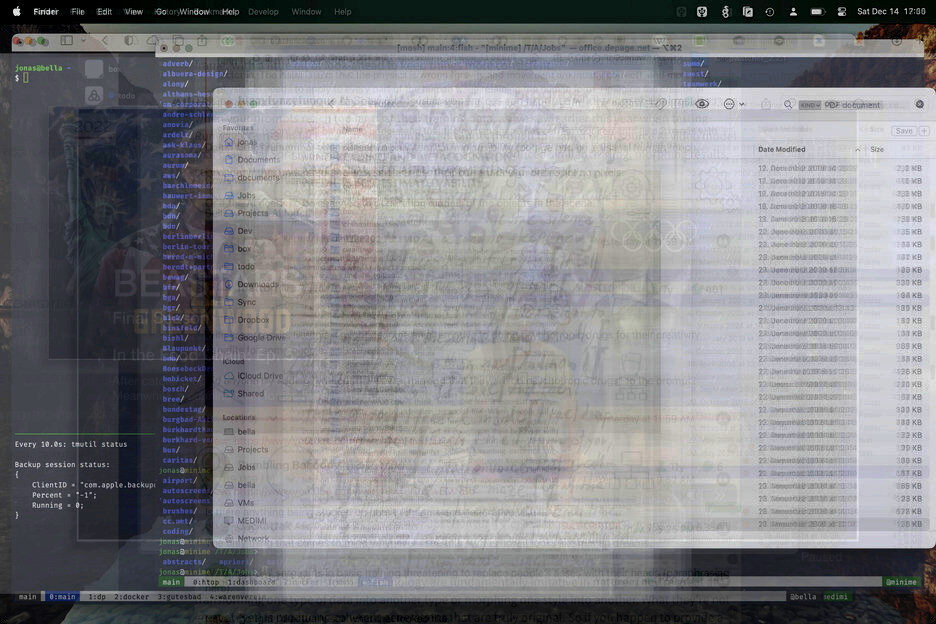This screenshot has width=936, height=624.
Task: Open the KIND search token dropdown
Action: pos(810,105)
